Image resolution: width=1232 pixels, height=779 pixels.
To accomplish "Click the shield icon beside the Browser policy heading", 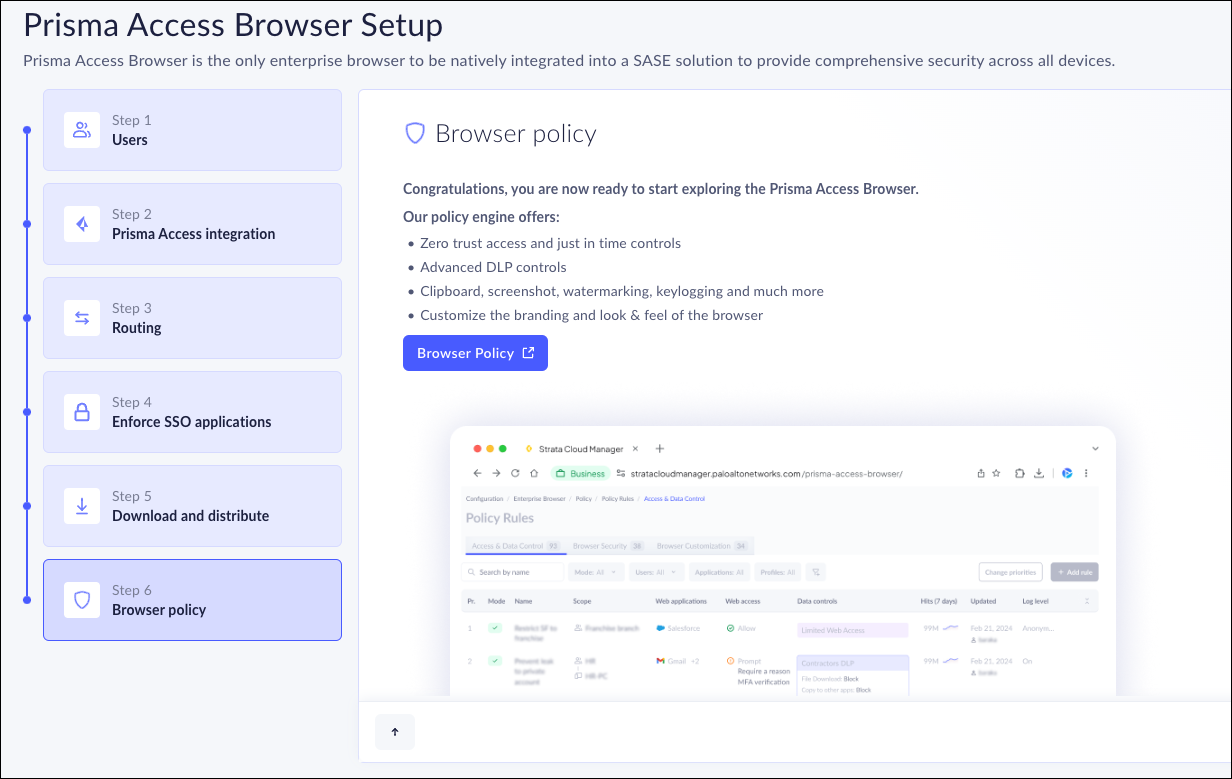I will pyautogui.click(x=414, y=134).
